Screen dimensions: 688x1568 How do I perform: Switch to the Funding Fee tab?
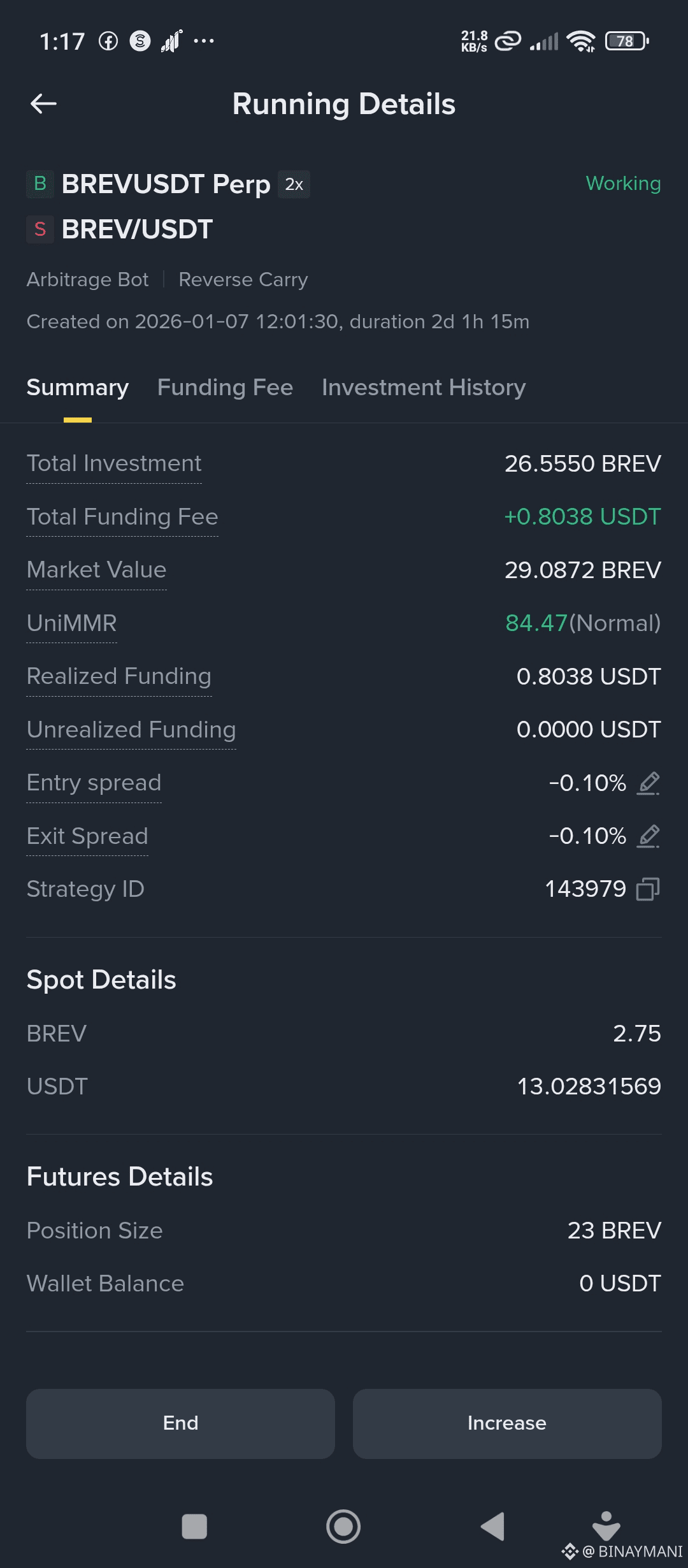225,388
